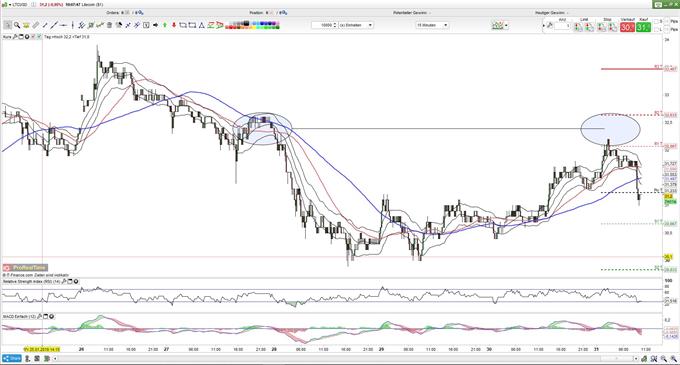Open the Kurs panel wrench settings
This screenshot has width=680, height=365.
15,37
